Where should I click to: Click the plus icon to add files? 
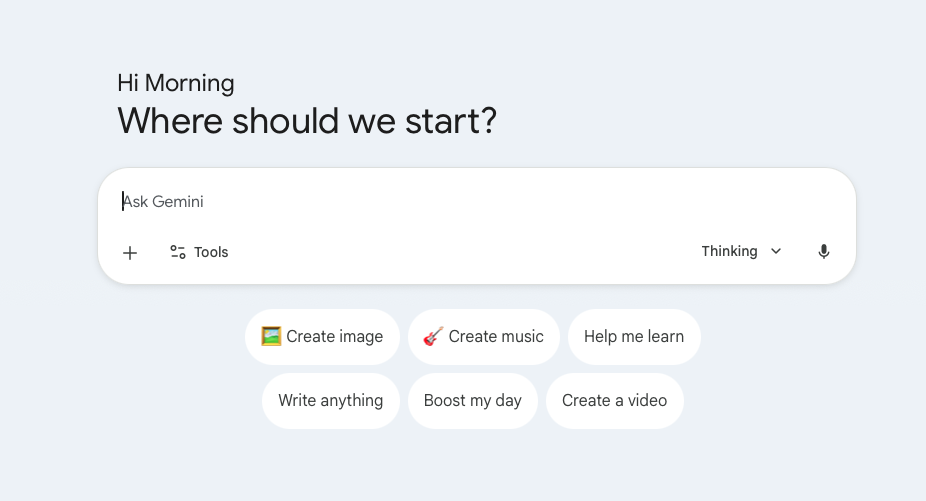pos(130,253)
